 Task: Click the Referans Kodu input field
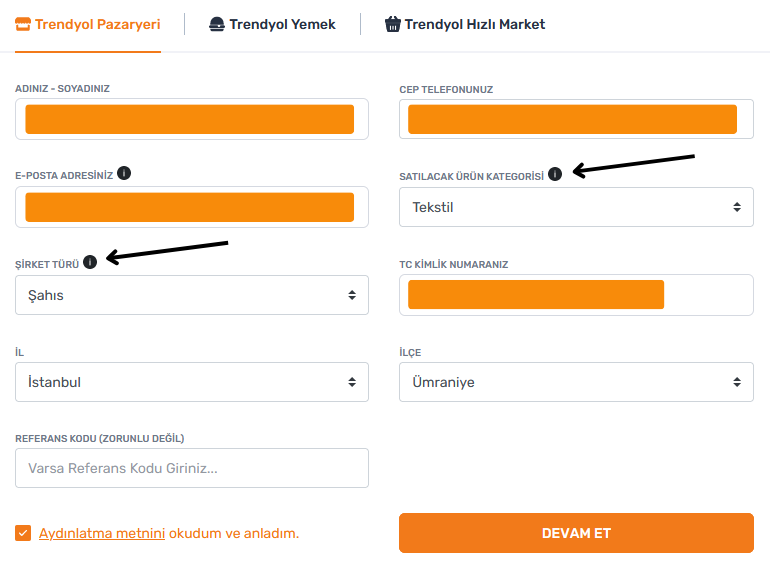point(192,468)
